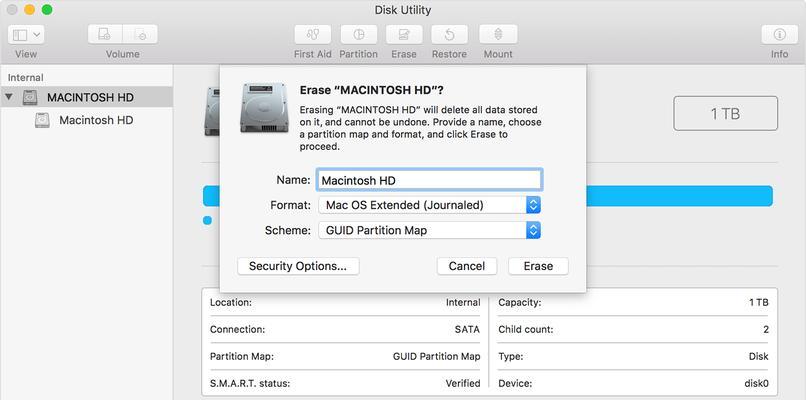Click the Internal sidebar section header
The image size is (806, 400).
pos(26,78)
